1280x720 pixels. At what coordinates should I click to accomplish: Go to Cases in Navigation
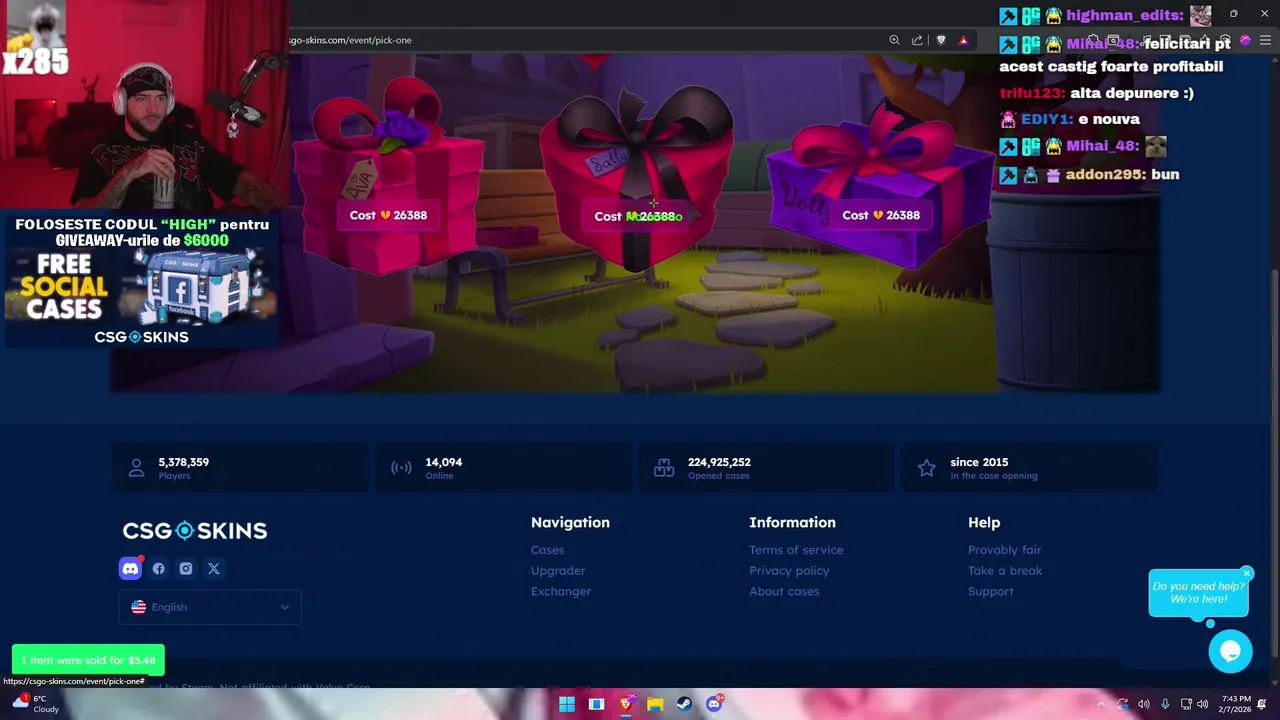click(x=547, y=550)
